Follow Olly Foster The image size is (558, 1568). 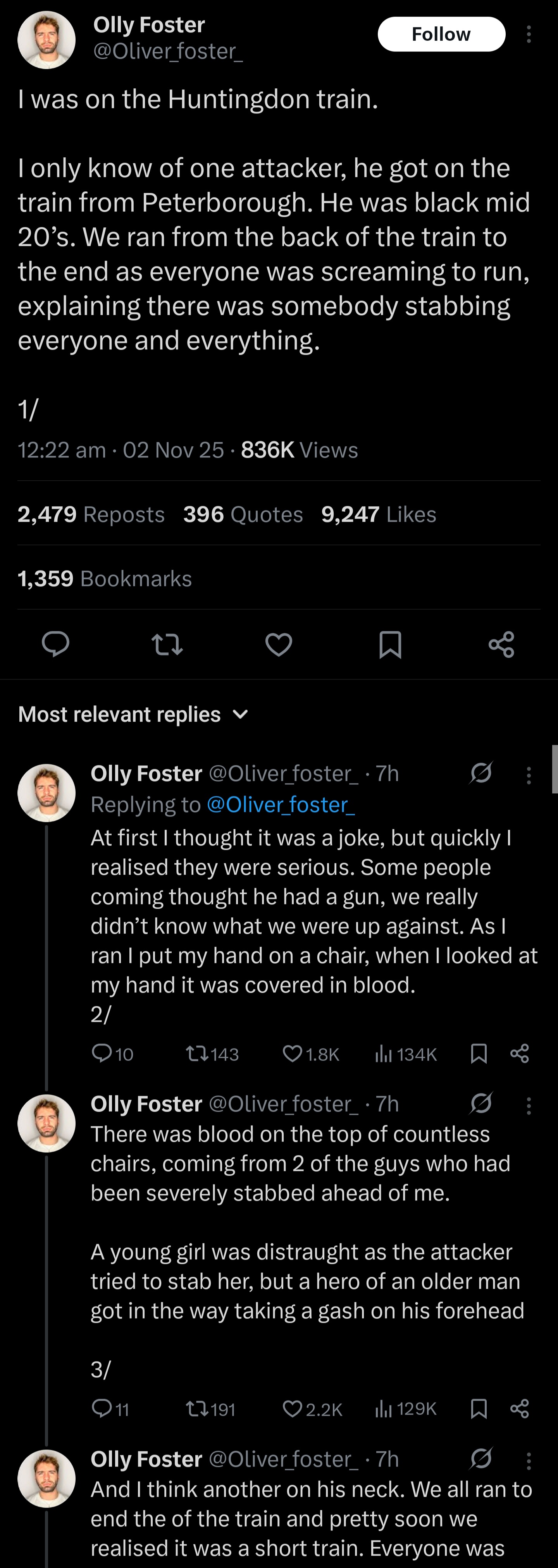441,34
